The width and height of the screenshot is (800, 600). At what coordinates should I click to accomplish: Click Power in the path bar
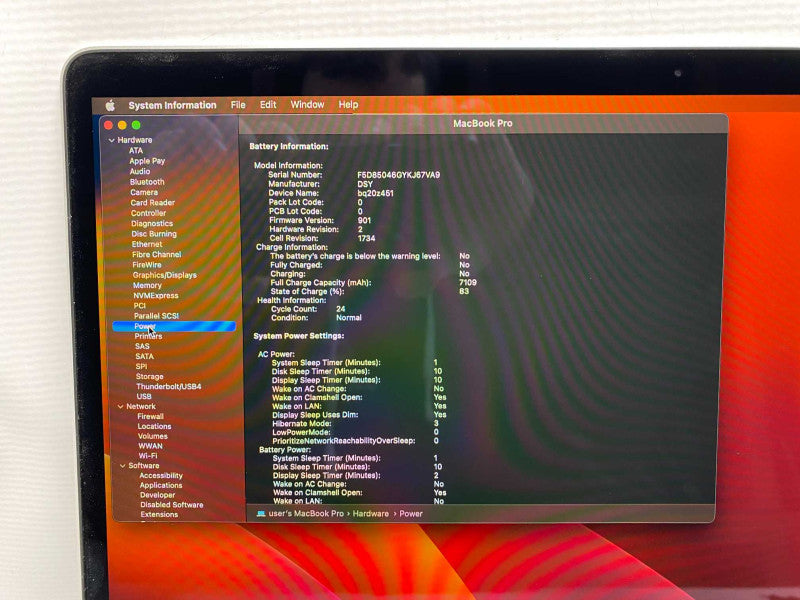[x=411, y=514]
